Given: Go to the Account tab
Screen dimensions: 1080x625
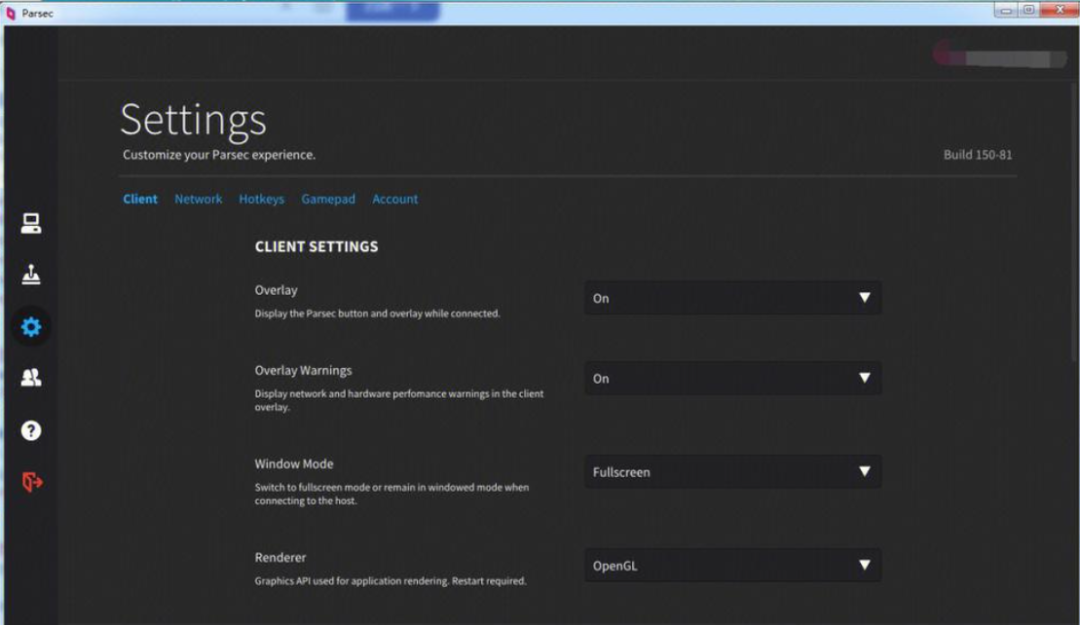Looking at the screenshot, I should [395, 199].
